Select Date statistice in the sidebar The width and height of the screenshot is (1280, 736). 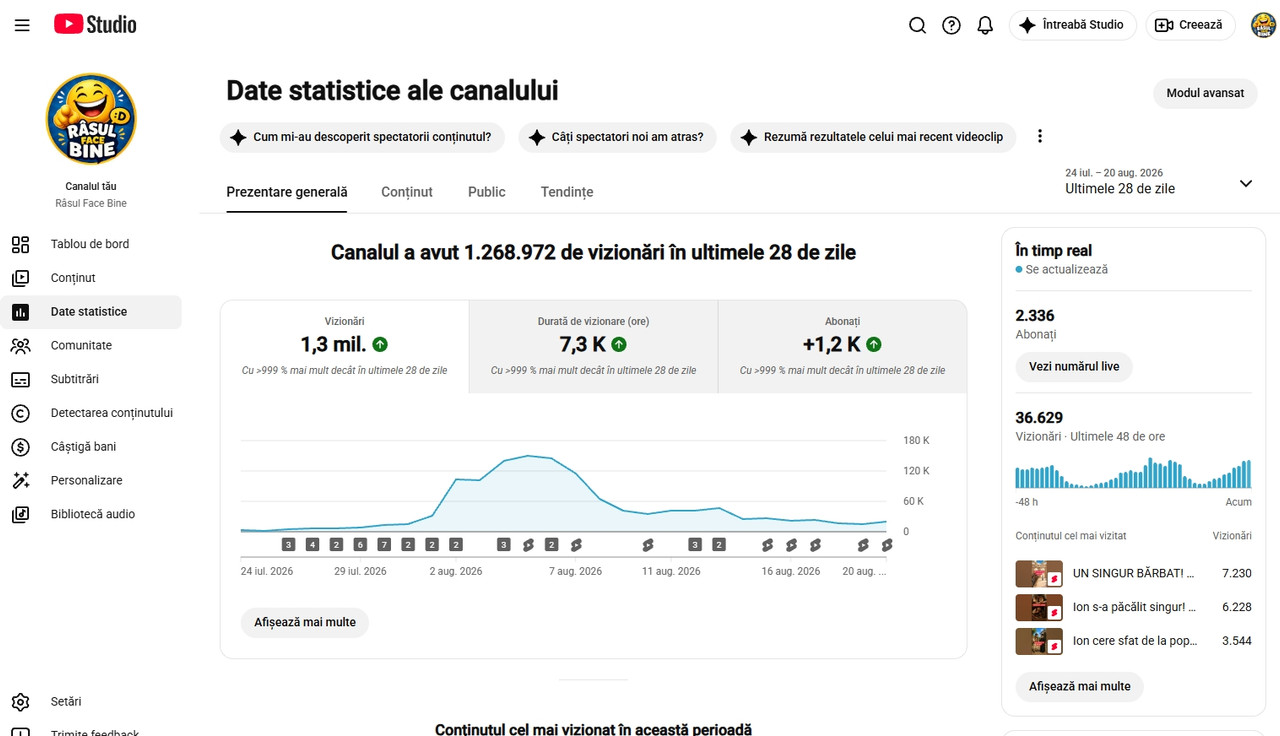pyautogui.click(x=91, y=312)
